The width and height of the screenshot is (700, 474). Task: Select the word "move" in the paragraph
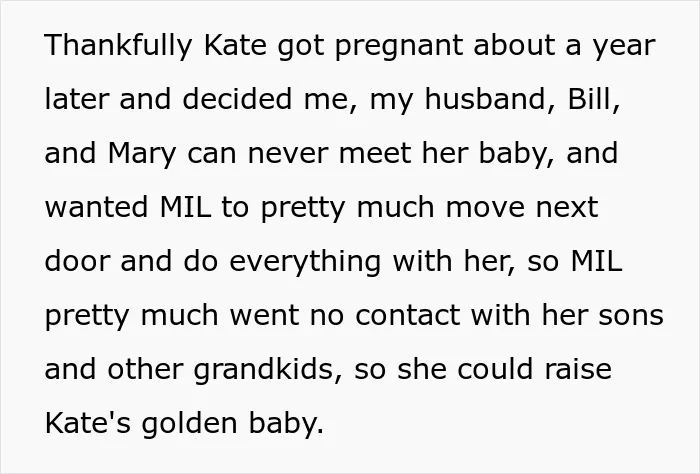coord(485,208)
